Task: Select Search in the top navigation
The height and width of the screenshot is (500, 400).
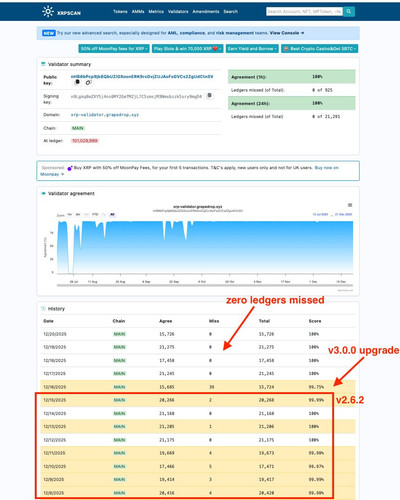Action: [x=231, y=12]
